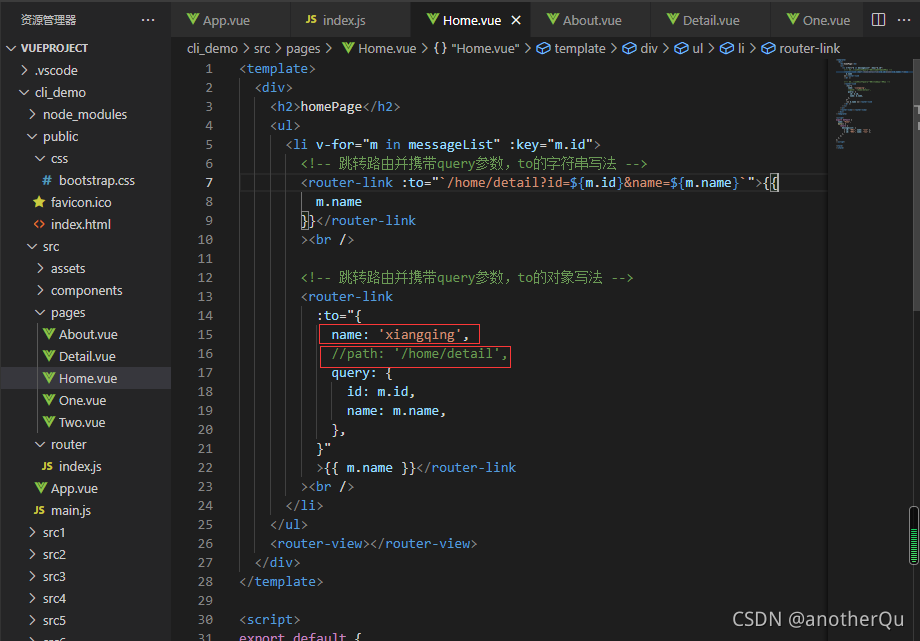Select Home.vue in the file tree
The width and height of the screenshot is (920, 641).
(86, 378)
